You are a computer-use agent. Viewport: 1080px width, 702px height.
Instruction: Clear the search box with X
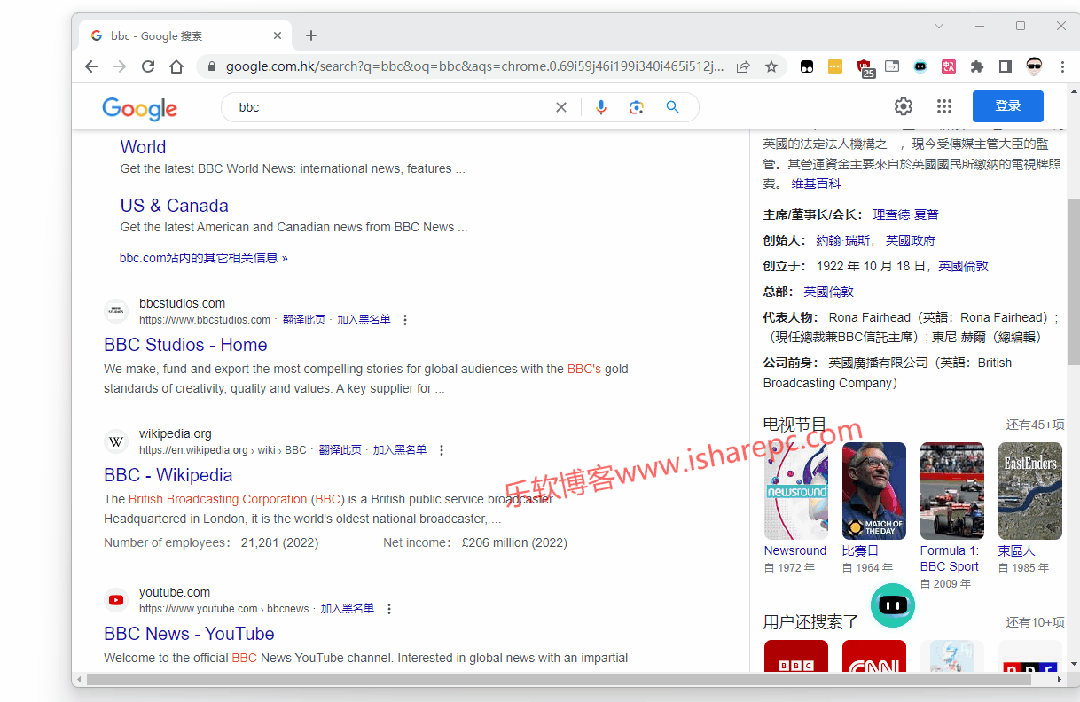561,107
